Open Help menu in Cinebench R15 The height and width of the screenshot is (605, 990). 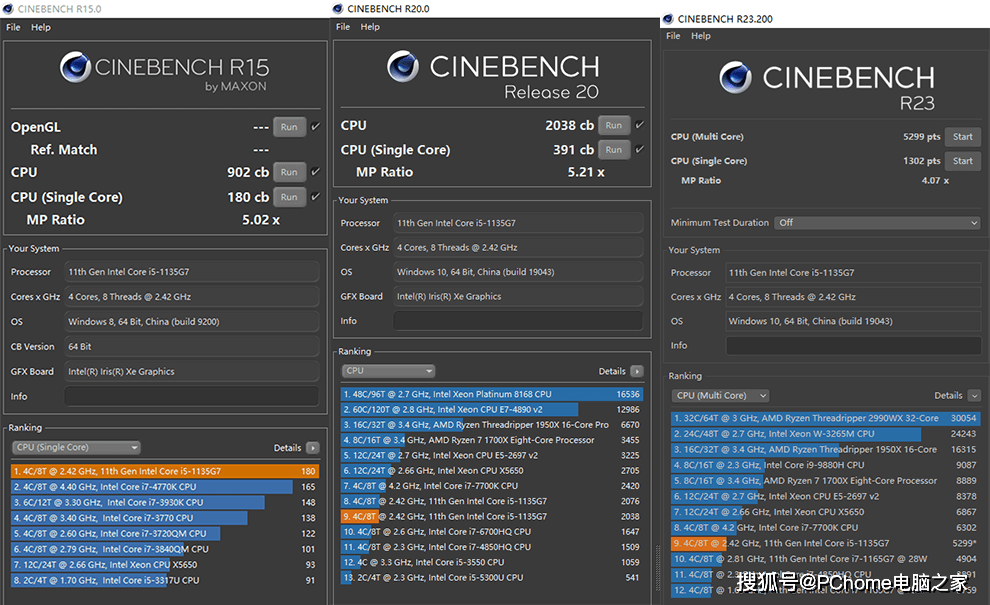pos(41,27)
